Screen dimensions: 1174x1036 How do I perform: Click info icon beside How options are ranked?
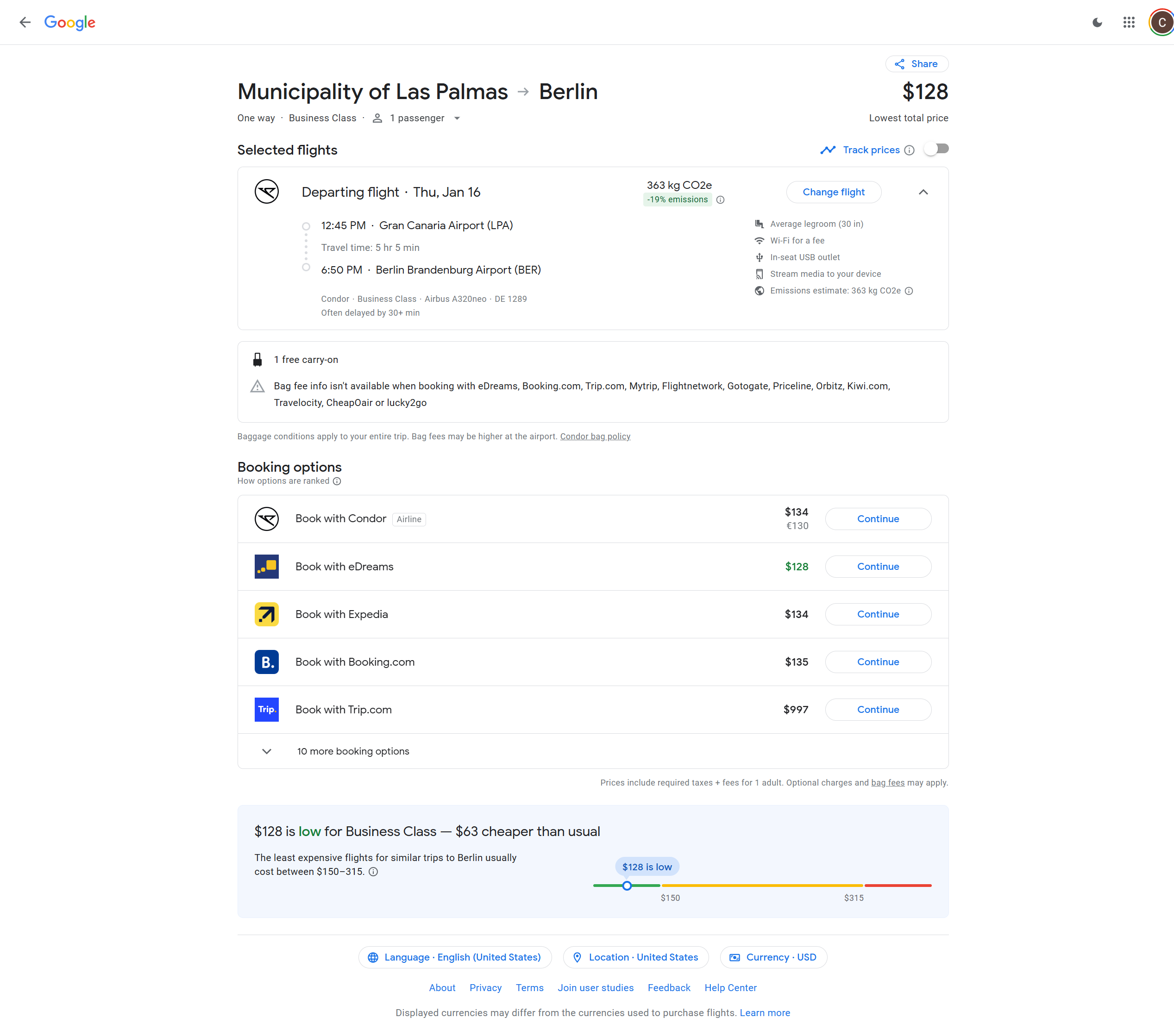[x=337, y=481]
